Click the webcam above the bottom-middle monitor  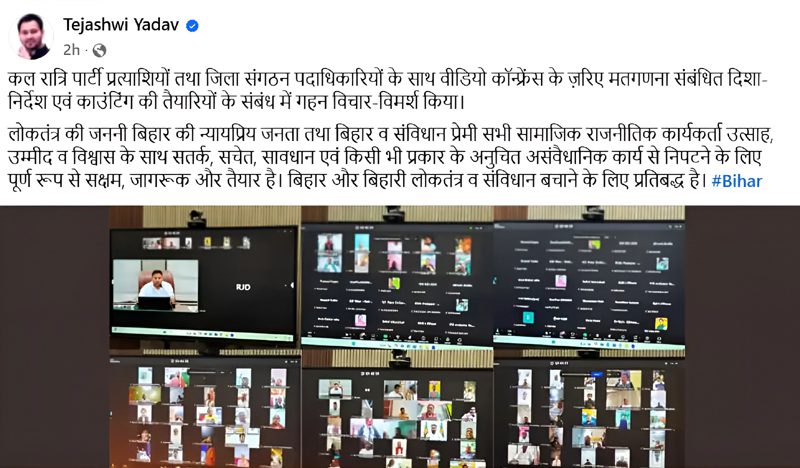point(400,359)
